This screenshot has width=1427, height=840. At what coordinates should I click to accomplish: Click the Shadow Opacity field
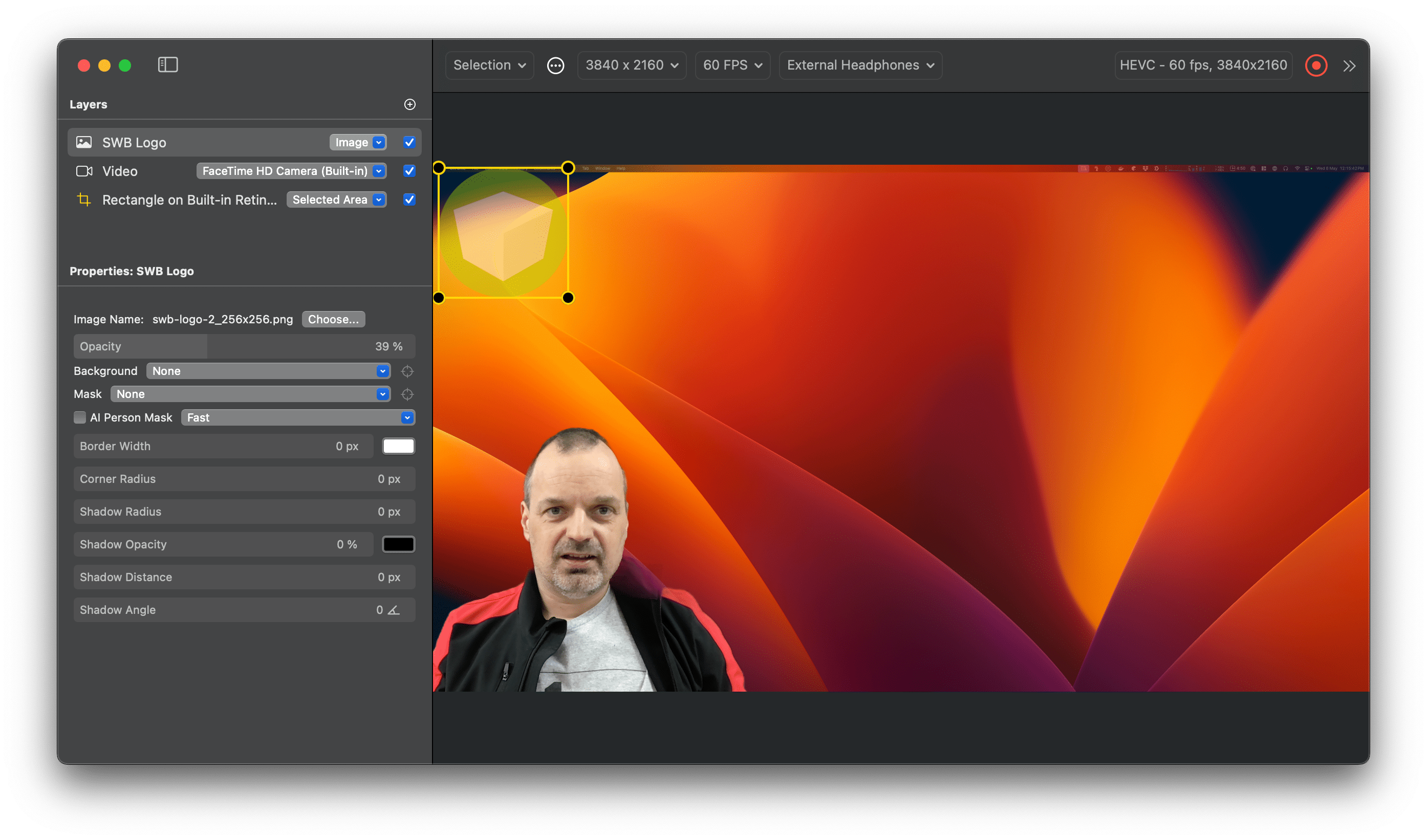click(224, 544)
